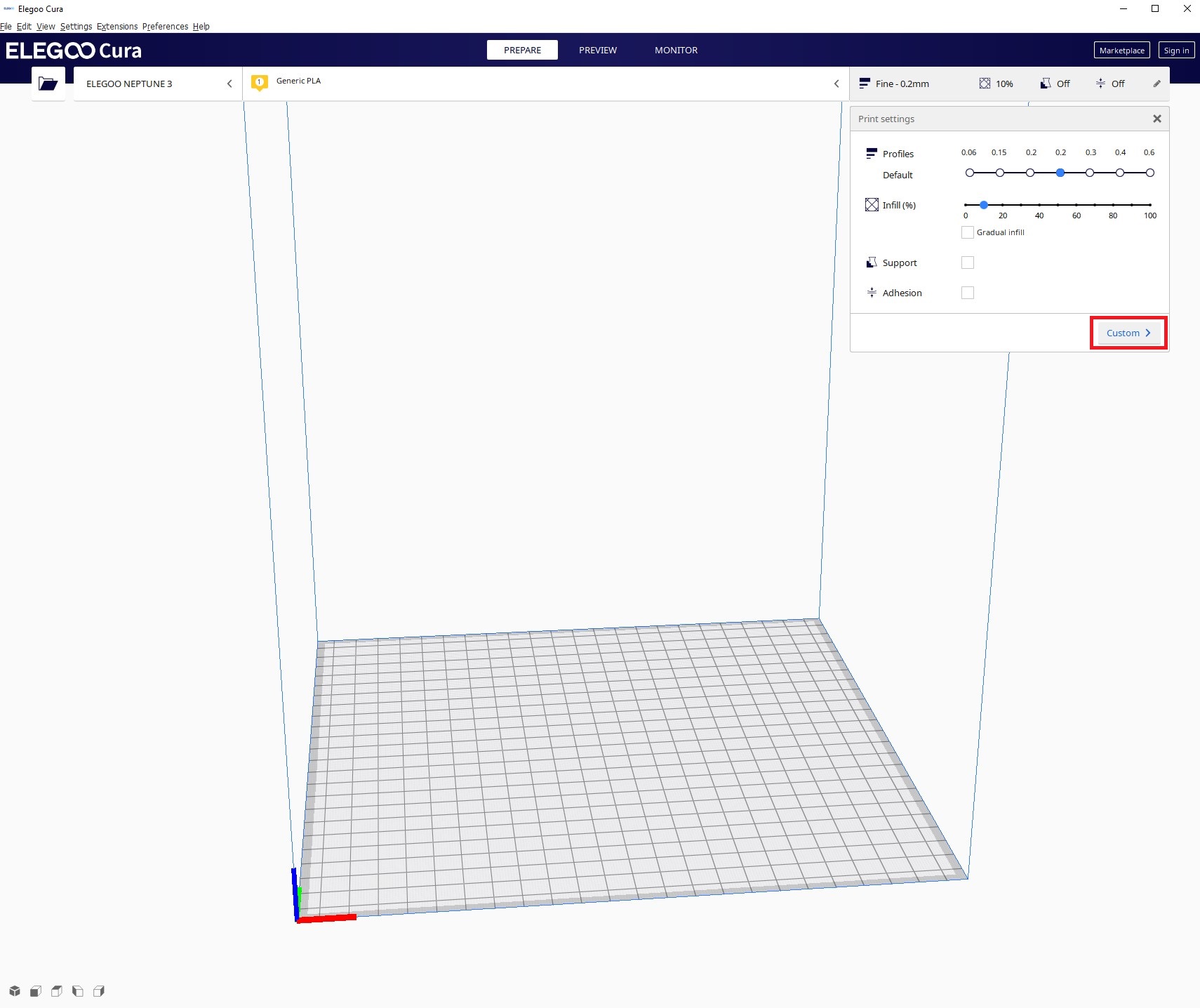The width and height of the screenshot is (1200, 1008).
Task: Click the support Off icon in header
Action: point(1046,84)
